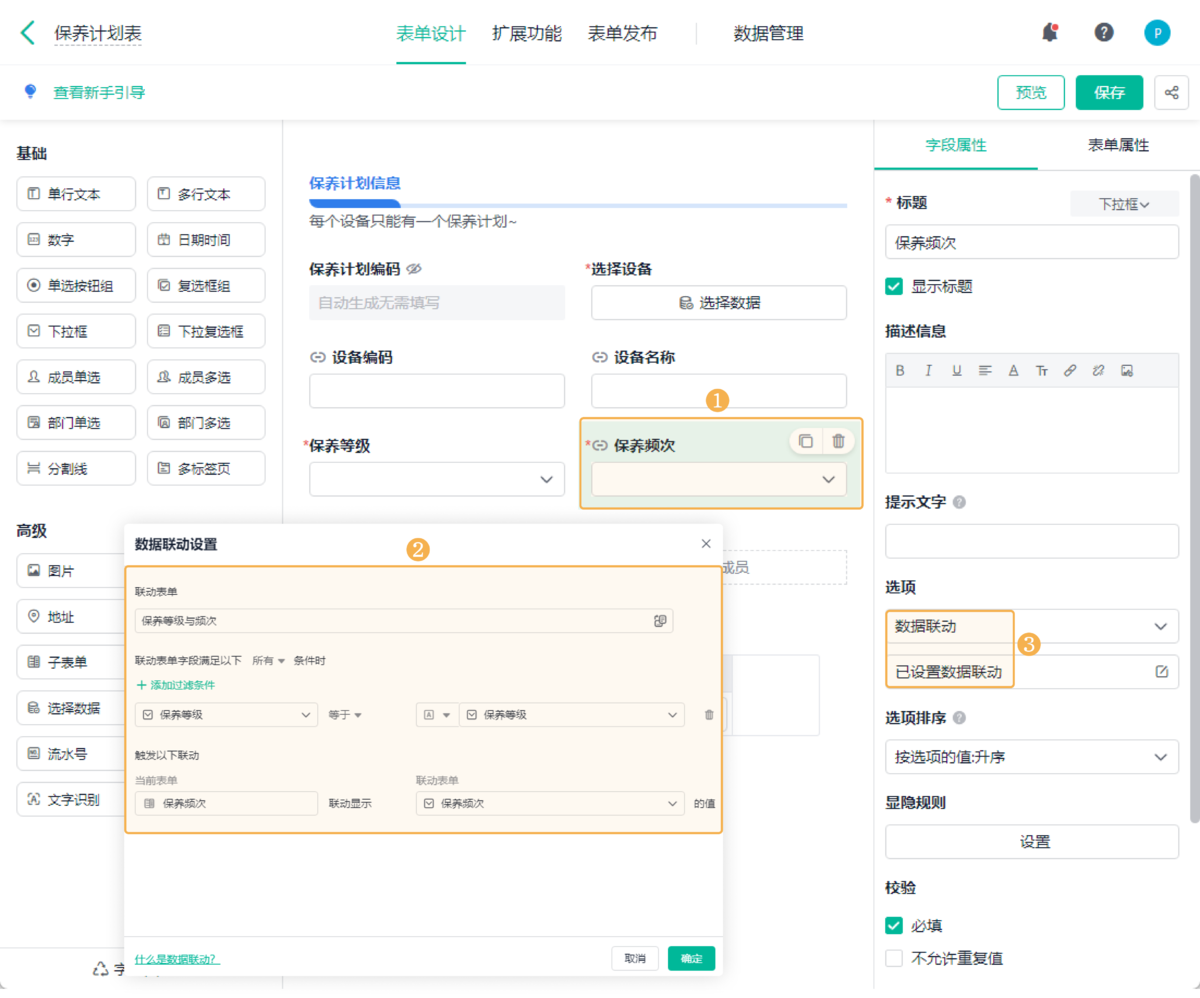The width and height of the screenshot is (1200, 998).
Task: Copy the 保养频次 field with duplicate icon
Action: [x=805, y=440]
